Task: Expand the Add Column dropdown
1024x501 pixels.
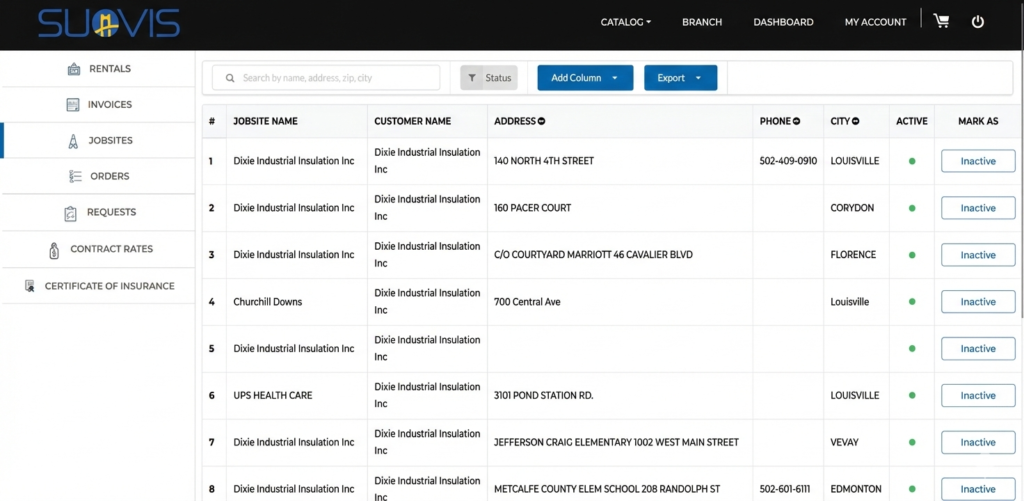Action: 585,78
